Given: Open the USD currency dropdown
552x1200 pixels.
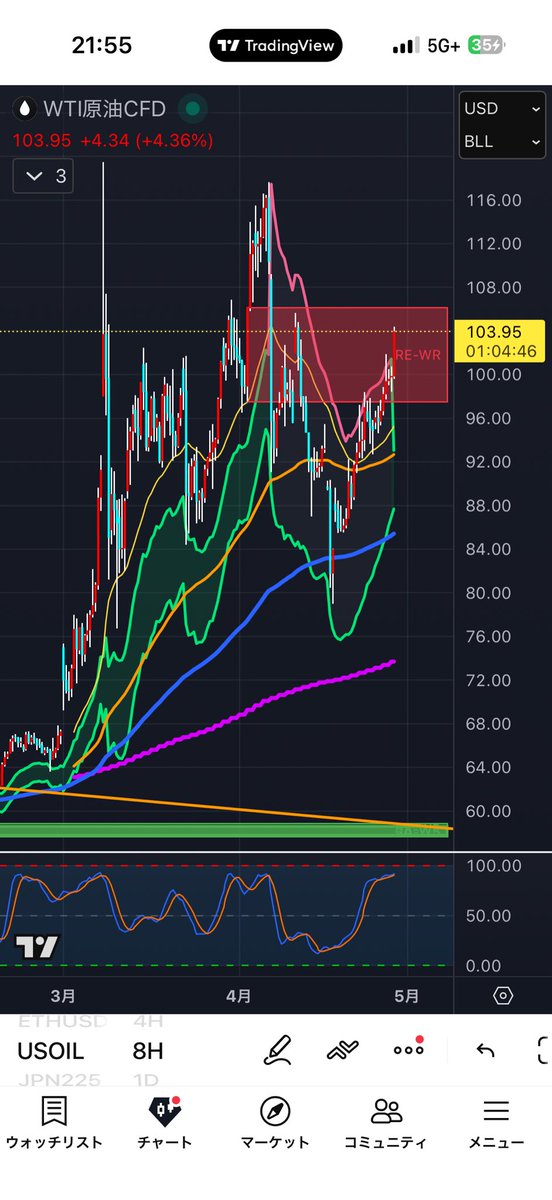Looking at the screenshot, I should coord(502,108).
